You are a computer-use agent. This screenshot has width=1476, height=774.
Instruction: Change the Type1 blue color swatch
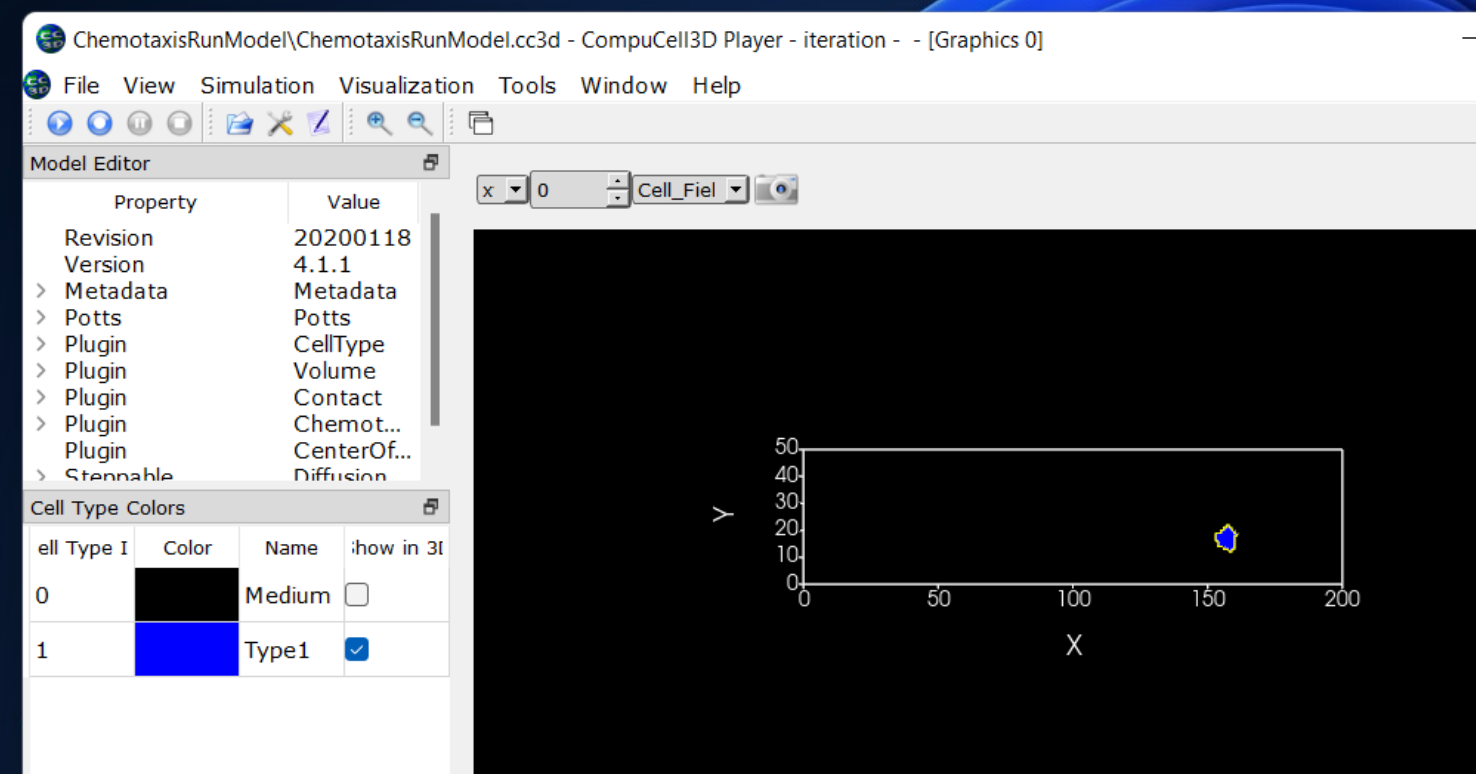pos(186,648)
